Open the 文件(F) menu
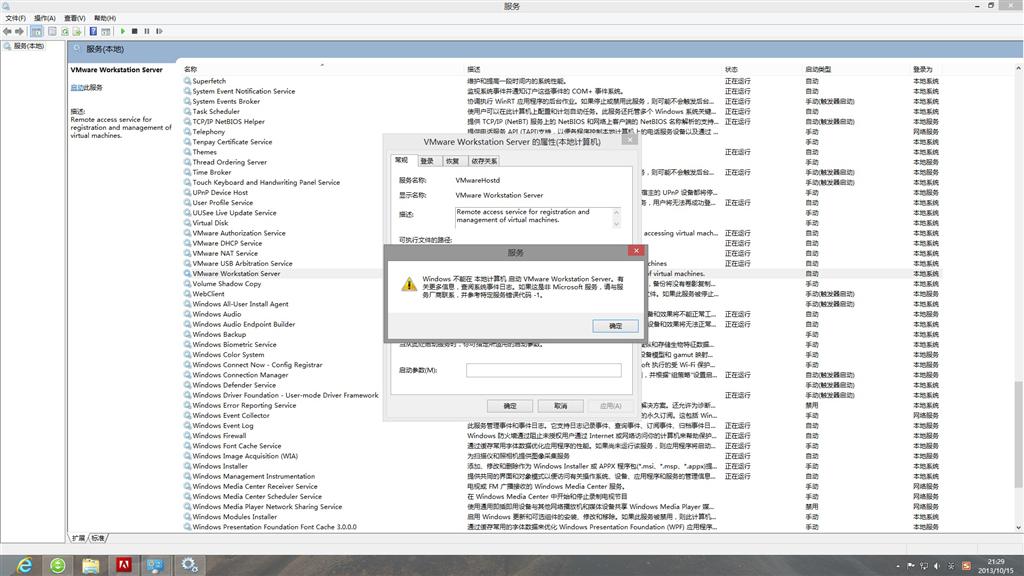 (x=16, y=18)
